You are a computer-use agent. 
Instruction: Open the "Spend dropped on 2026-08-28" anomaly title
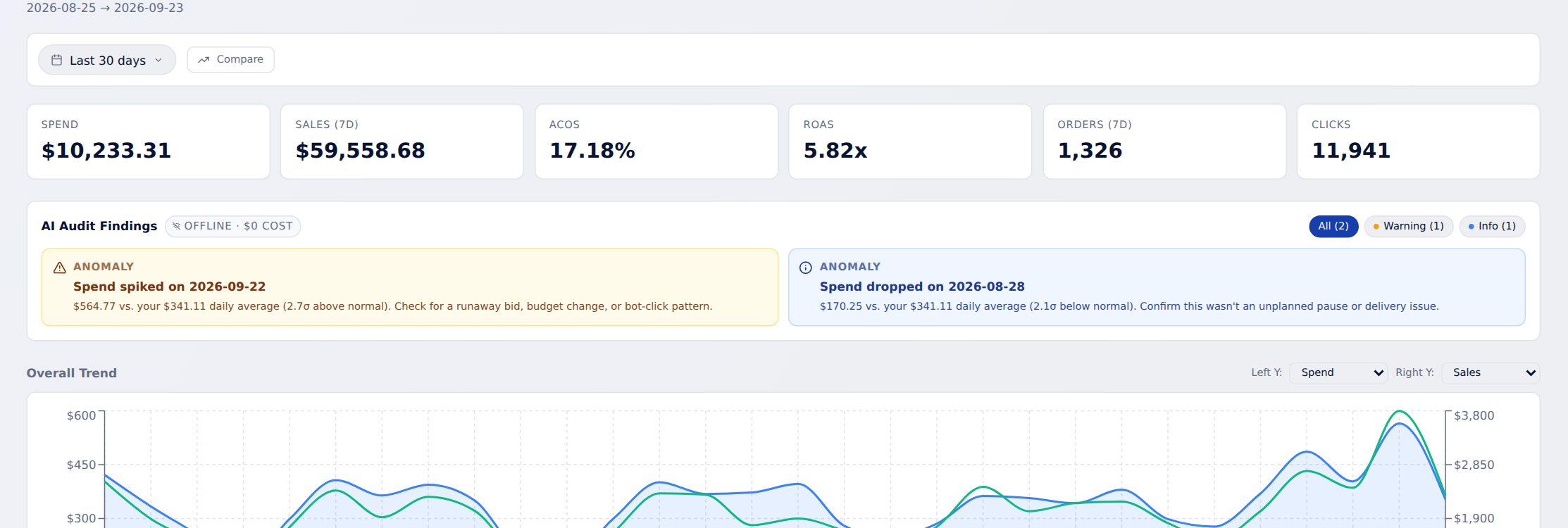(922, 287)
